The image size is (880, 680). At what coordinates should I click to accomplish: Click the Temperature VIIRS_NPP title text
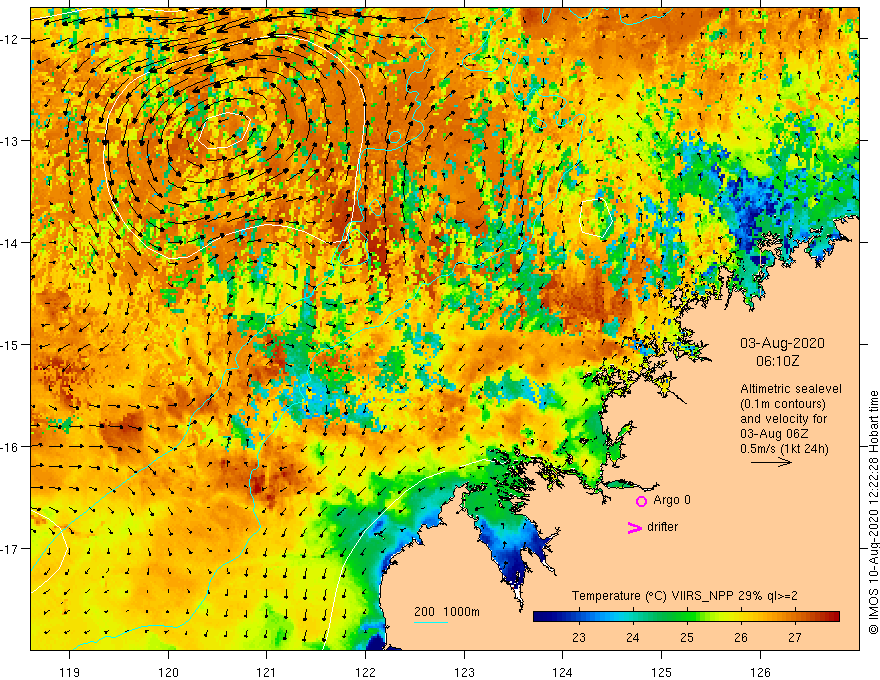click(684, 596)
